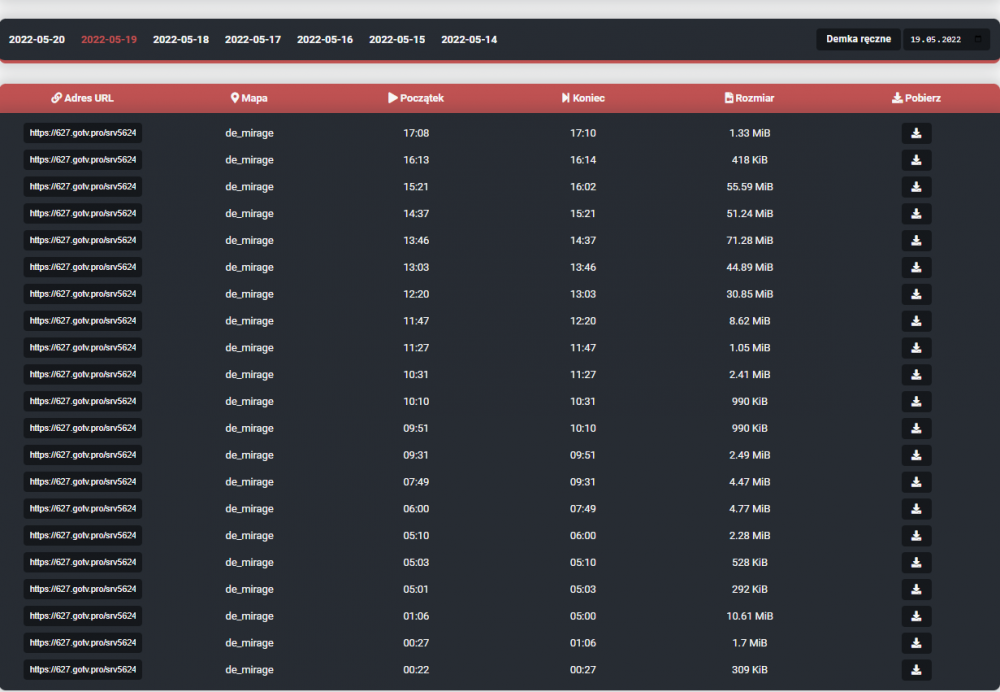1000x692 pixels.
Task: Click start time 05:01
Action: (x=416, y=589)
